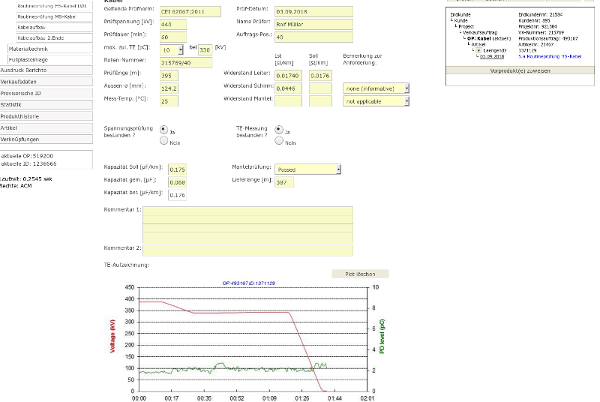Screen dimensions: 600x402
Task: Open the blue Routineprüfung link in tree
Action: coord(550,56)
